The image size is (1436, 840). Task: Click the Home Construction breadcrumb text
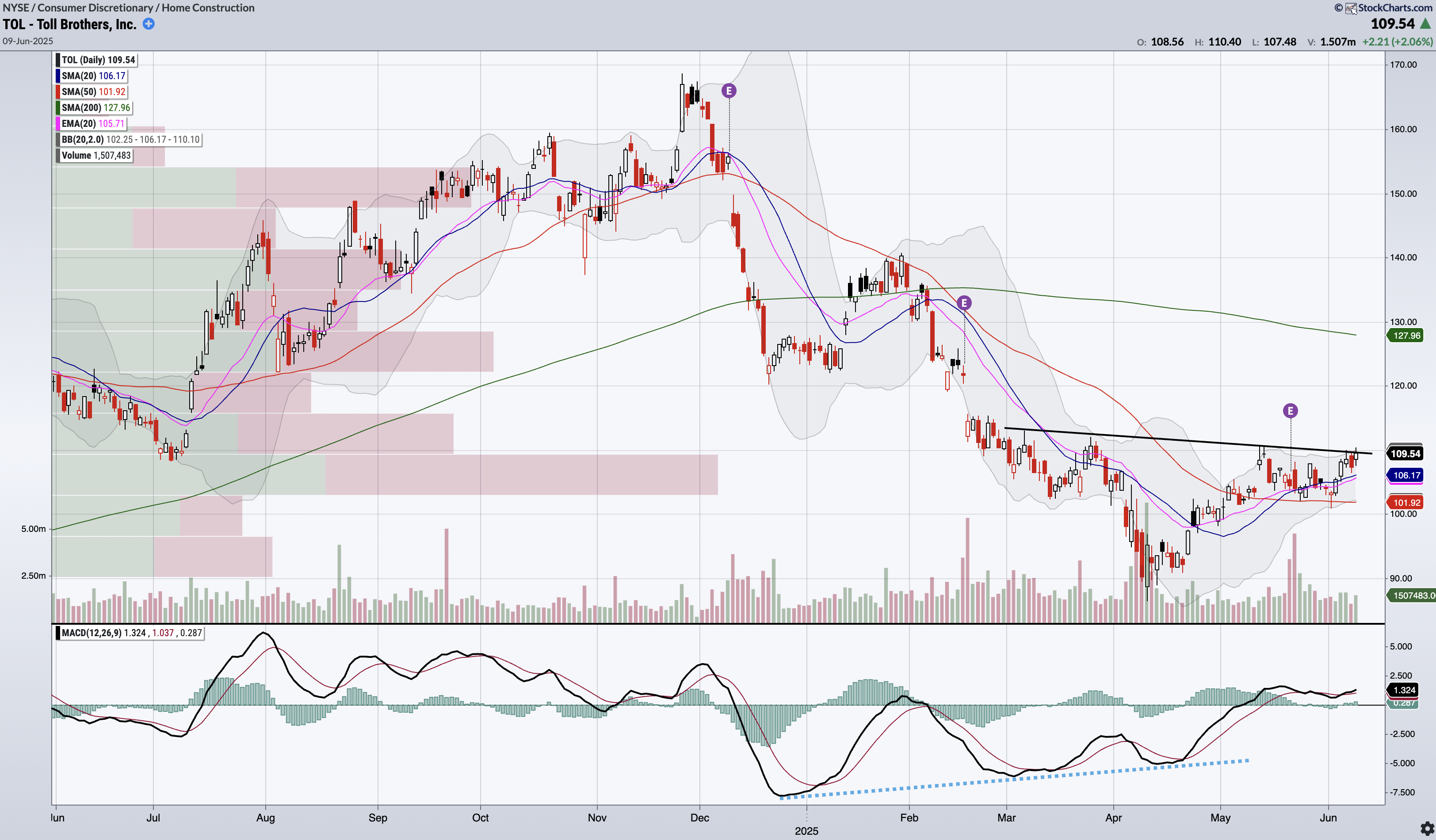[x=208, y=8]
